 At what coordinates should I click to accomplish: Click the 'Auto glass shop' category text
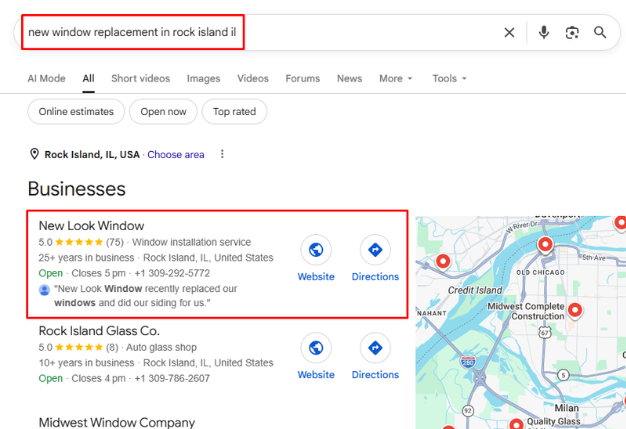coord(161,348)
